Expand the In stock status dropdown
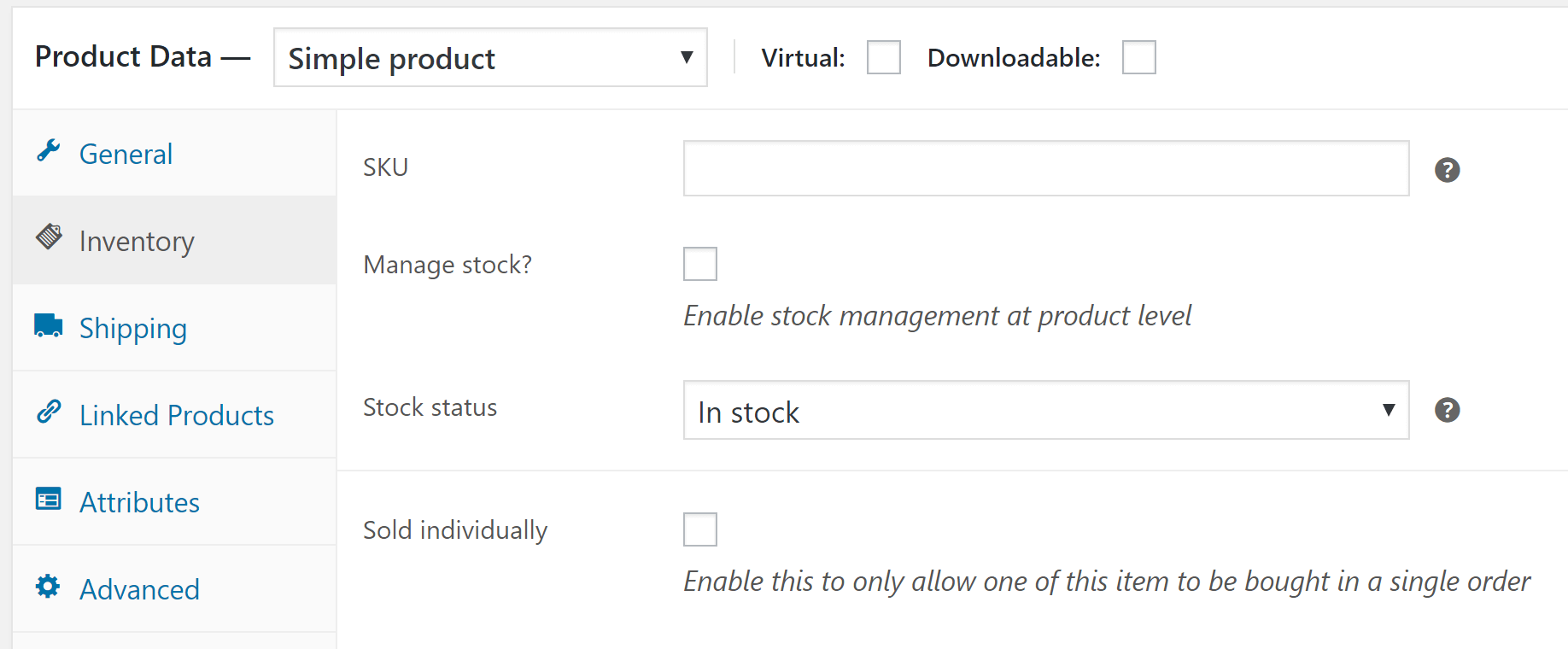Viewport: 1568px width, 649px height. tap(1046, 410)
